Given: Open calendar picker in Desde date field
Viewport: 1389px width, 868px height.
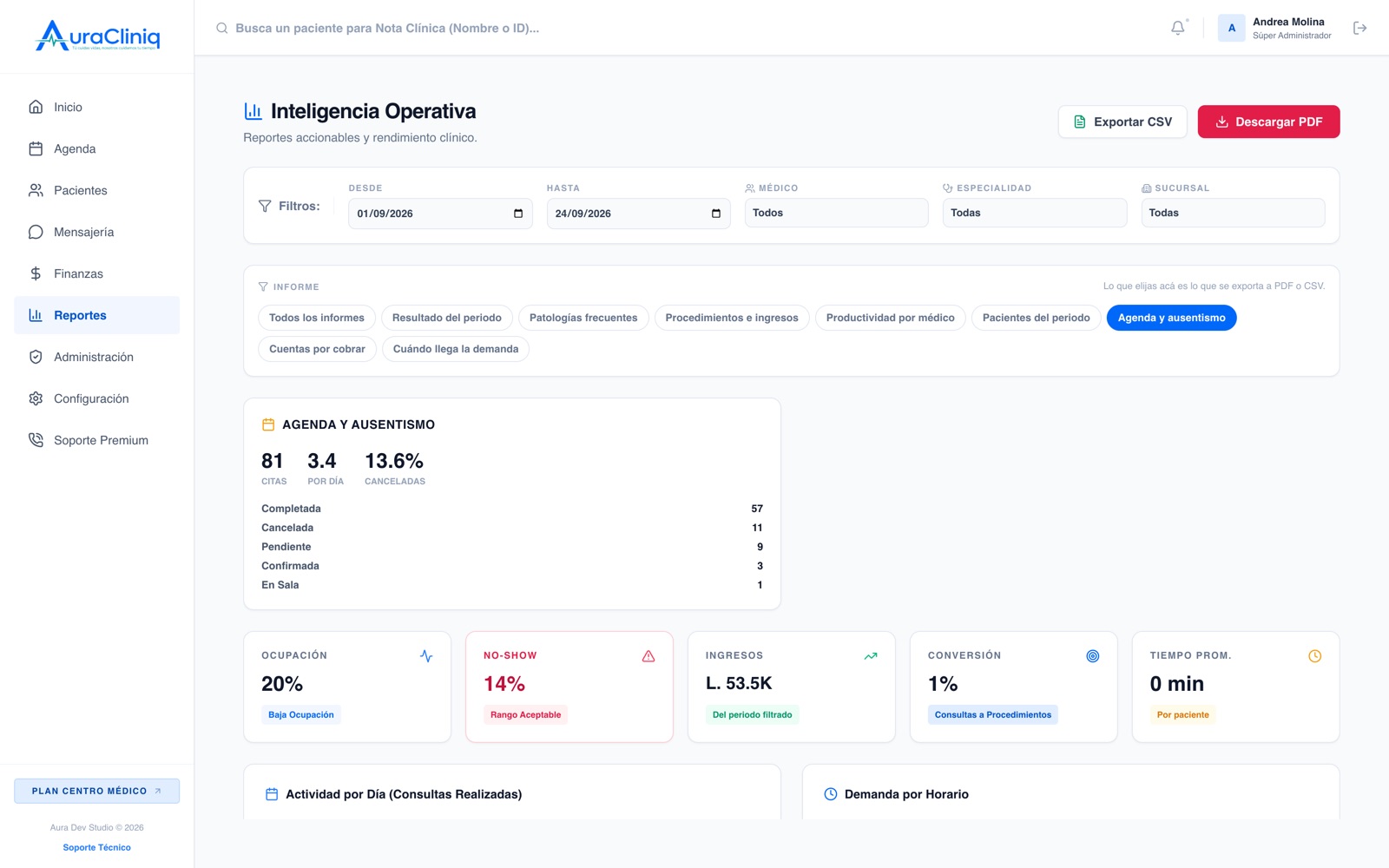Looking at the screenshot, I should click(x=518, y=214).
